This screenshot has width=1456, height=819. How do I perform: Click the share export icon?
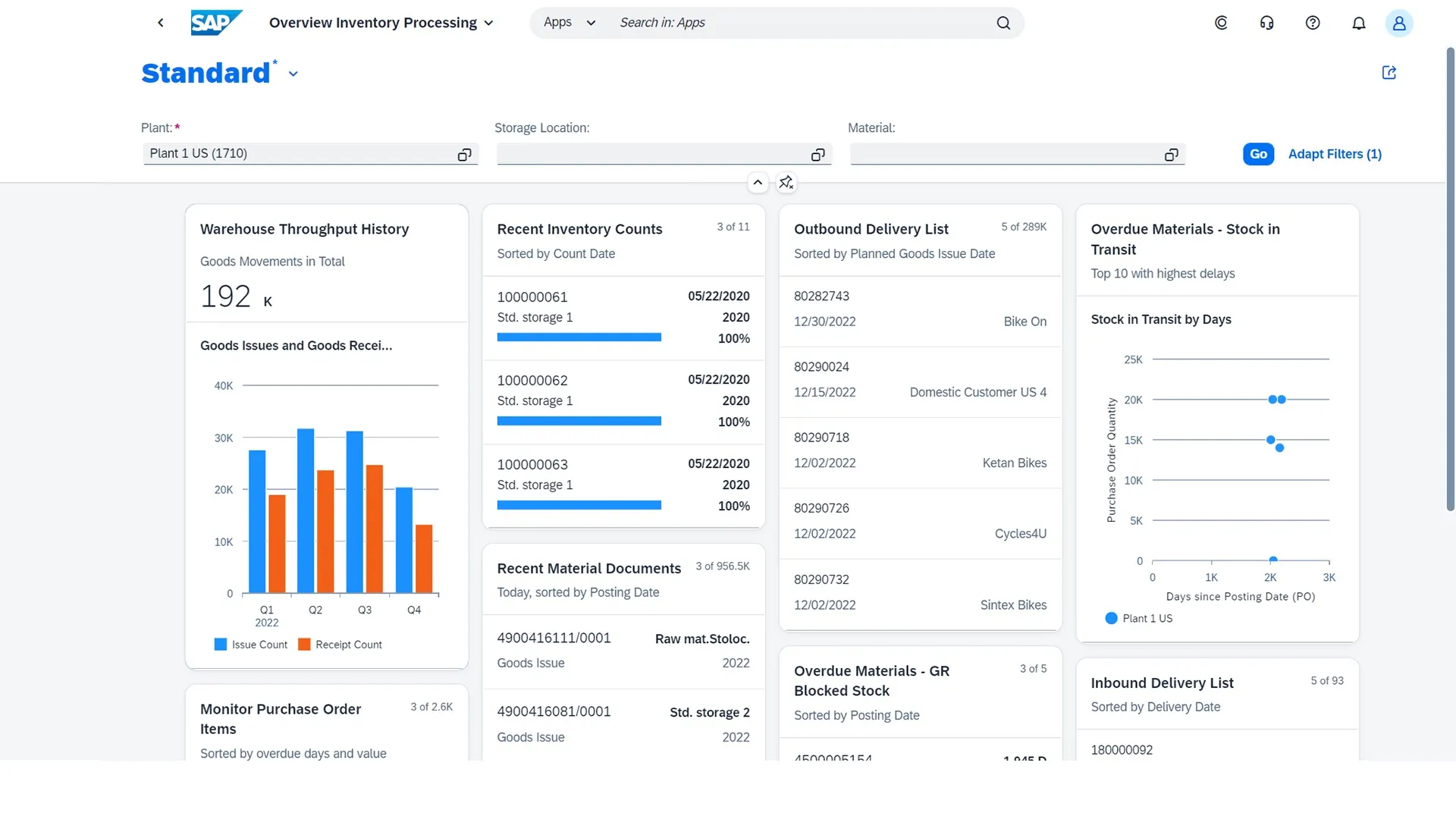point(1389,73)
